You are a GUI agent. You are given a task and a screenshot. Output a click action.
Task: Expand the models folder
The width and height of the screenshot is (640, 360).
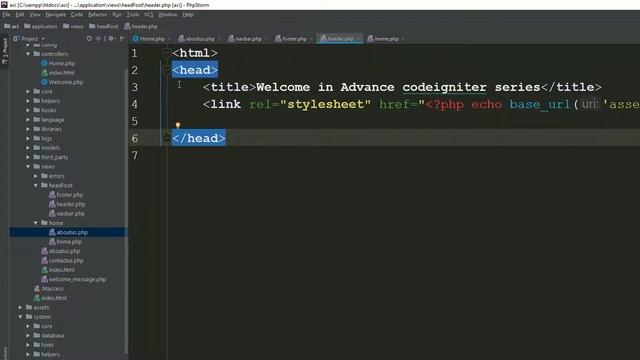[28, 148]
